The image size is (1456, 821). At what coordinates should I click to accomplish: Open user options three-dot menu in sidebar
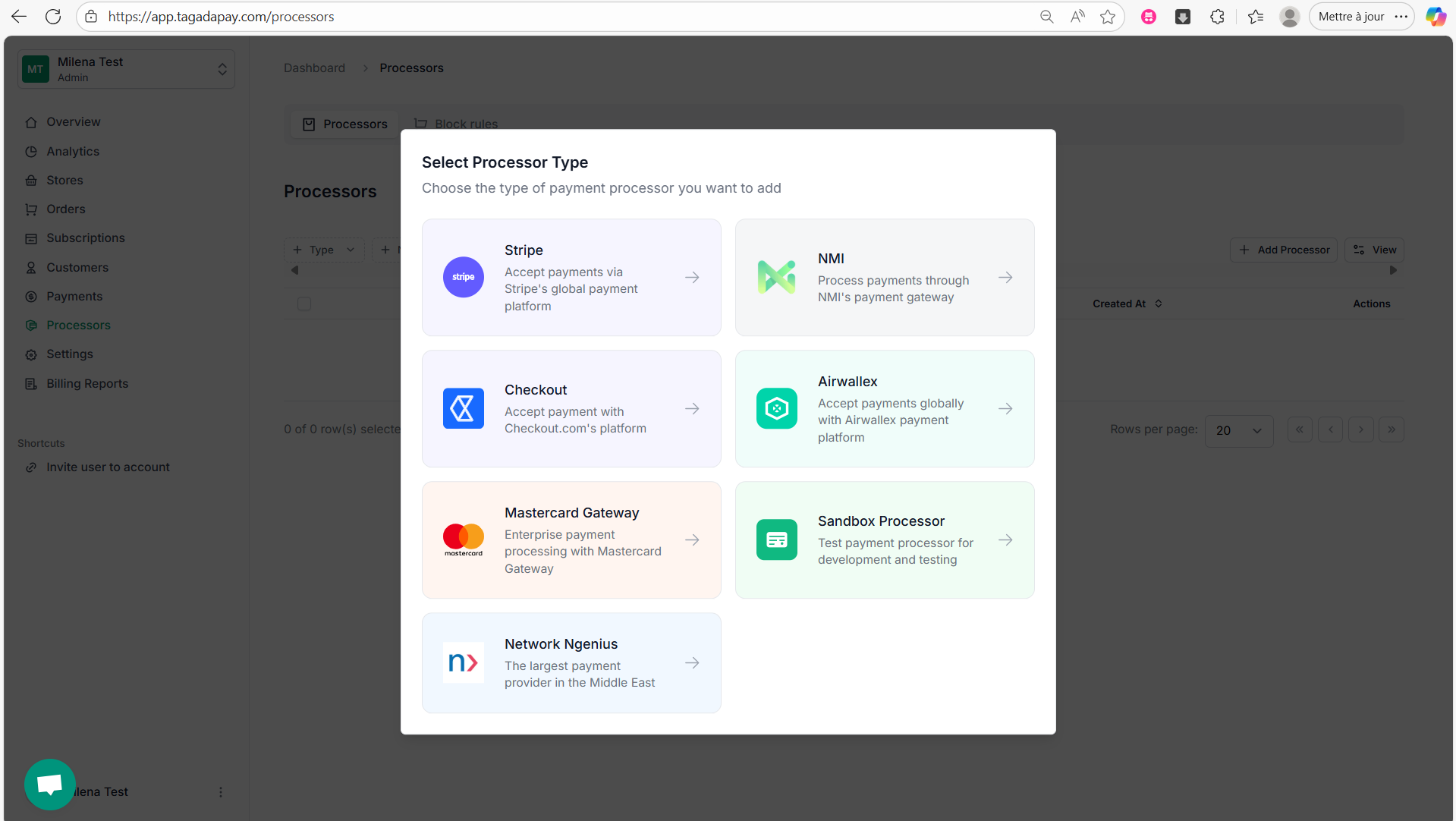(221, 791)
